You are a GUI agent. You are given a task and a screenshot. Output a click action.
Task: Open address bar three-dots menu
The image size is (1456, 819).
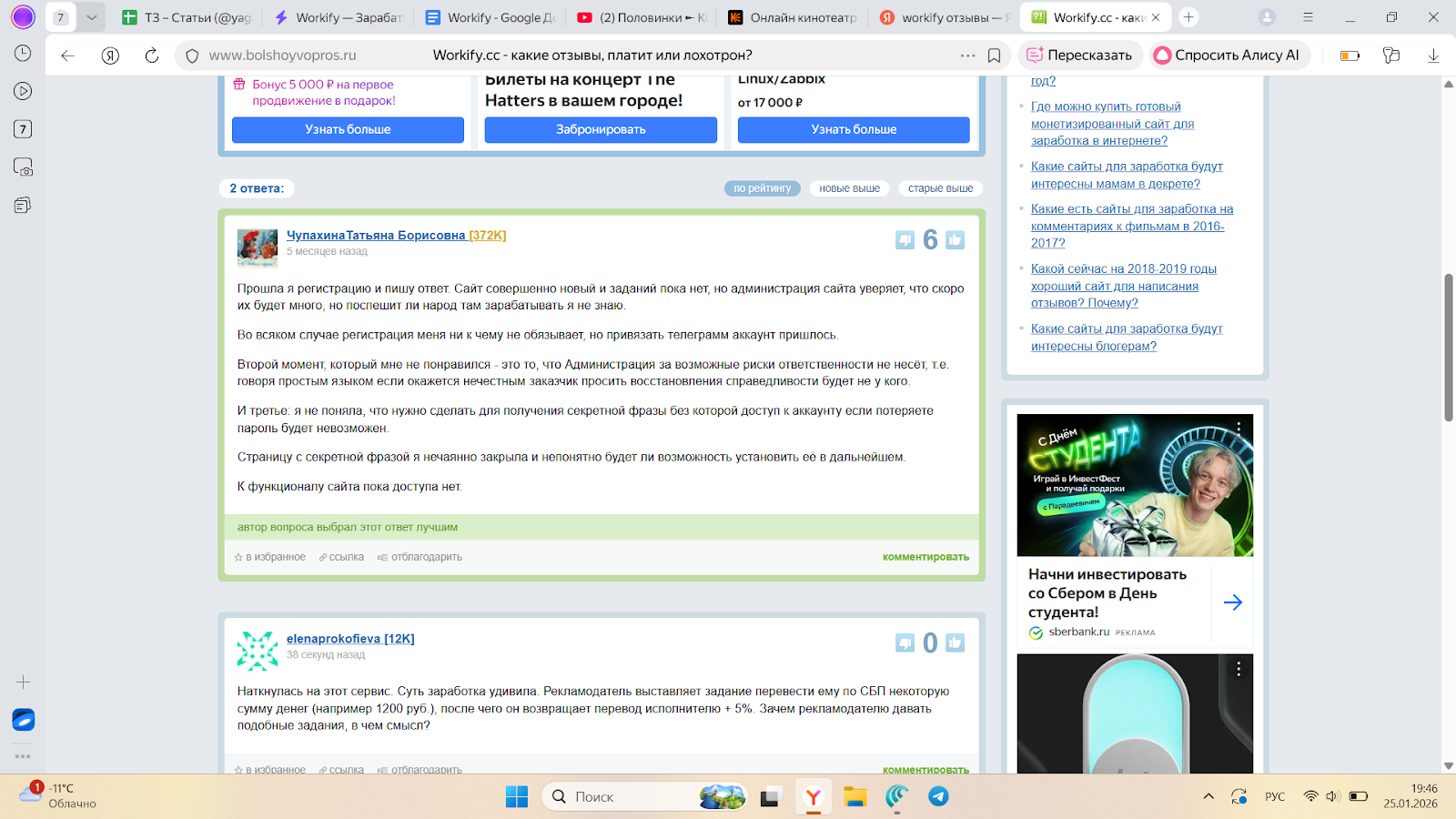[967, 56]
